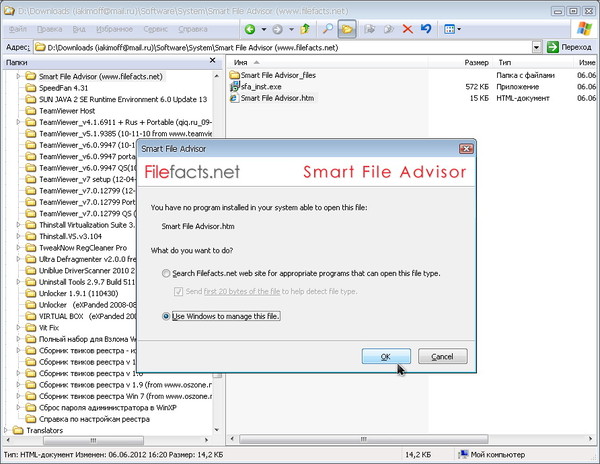Click the Filefacts.net logo in dialog
Viewport: 600px width, 464px height.
pyautogui.click(x=192, y=172)
